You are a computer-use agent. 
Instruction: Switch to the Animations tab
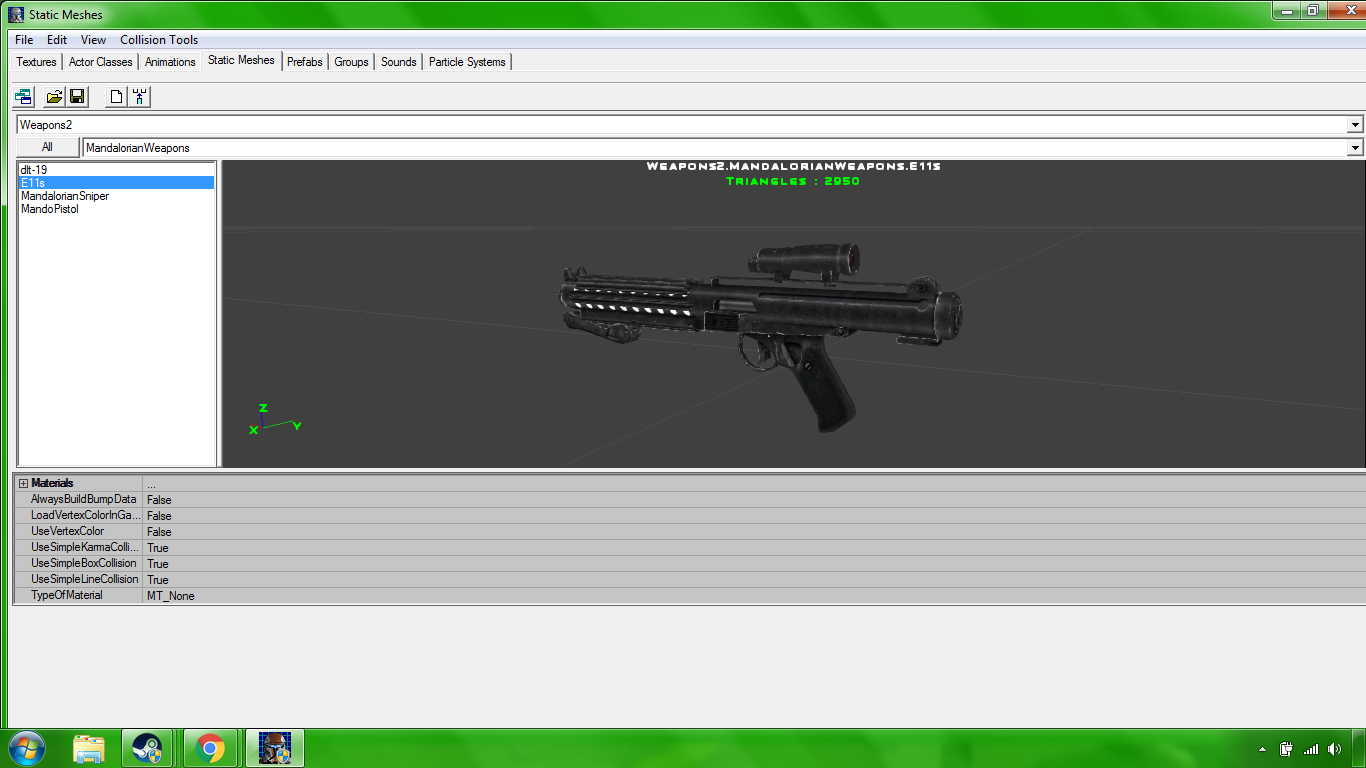pos(170,62)
